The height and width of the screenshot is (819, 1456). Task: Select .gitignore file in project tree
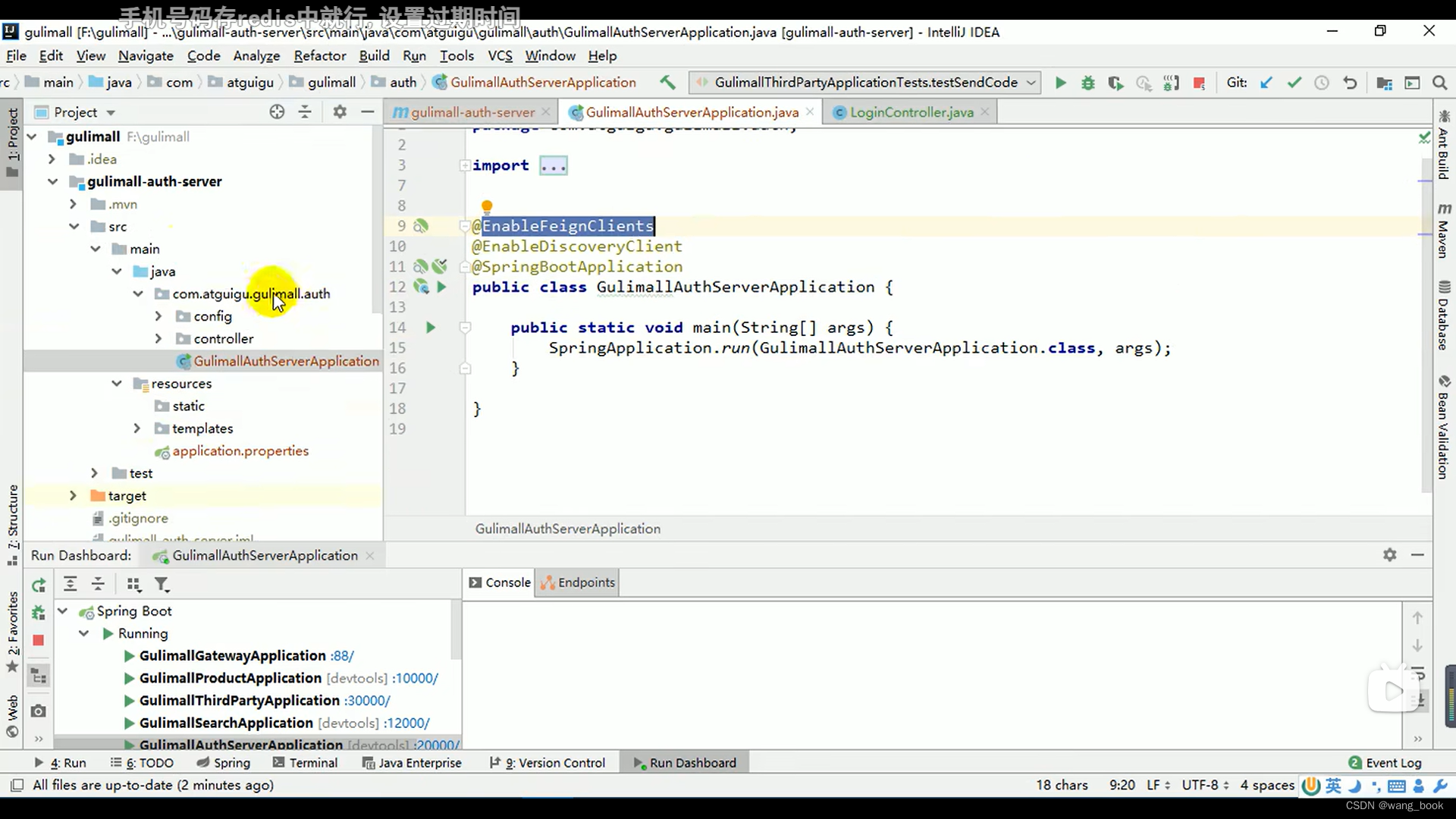(x=138, y=519)
